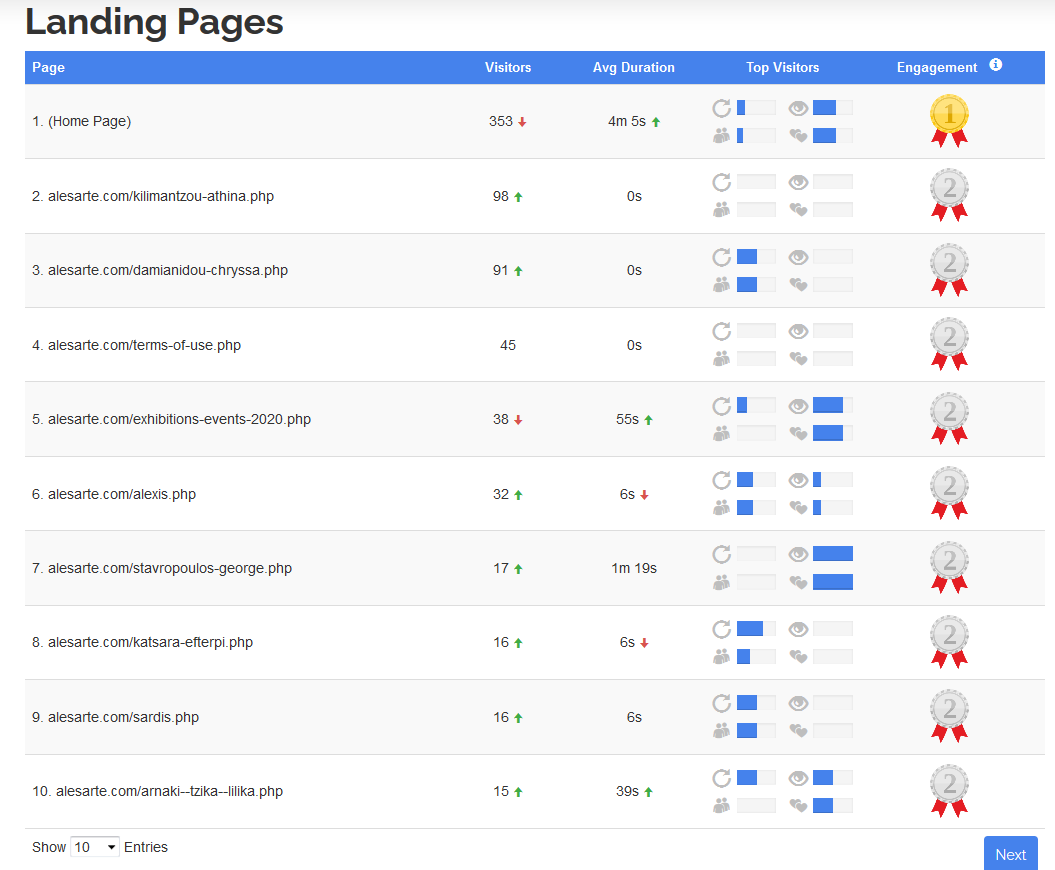The height and width of the screenshot is (870, 1055).
Task: Click the 1m 19s average duration value
Action: click(x=634, y=568)
